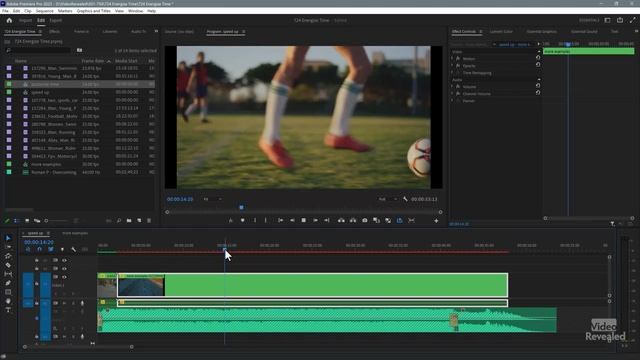Toggle nest insert sequences button in timeline
640x360 pixels.
[x=28, y=249]
